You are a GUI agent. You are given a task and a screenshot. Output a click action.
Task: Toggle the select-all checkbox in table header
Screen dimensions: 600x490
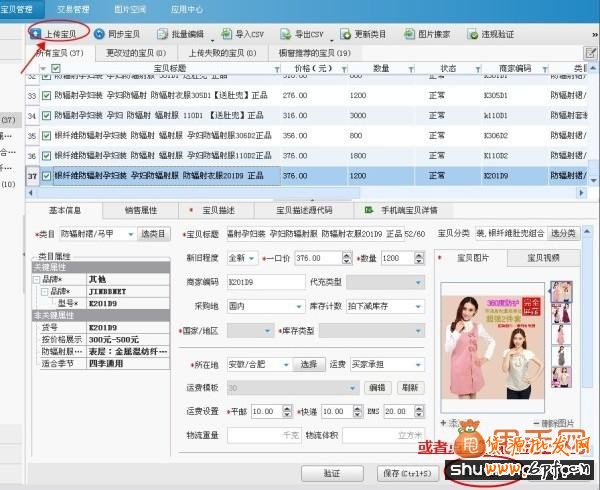pyautogui.click(x=41, y=68)
